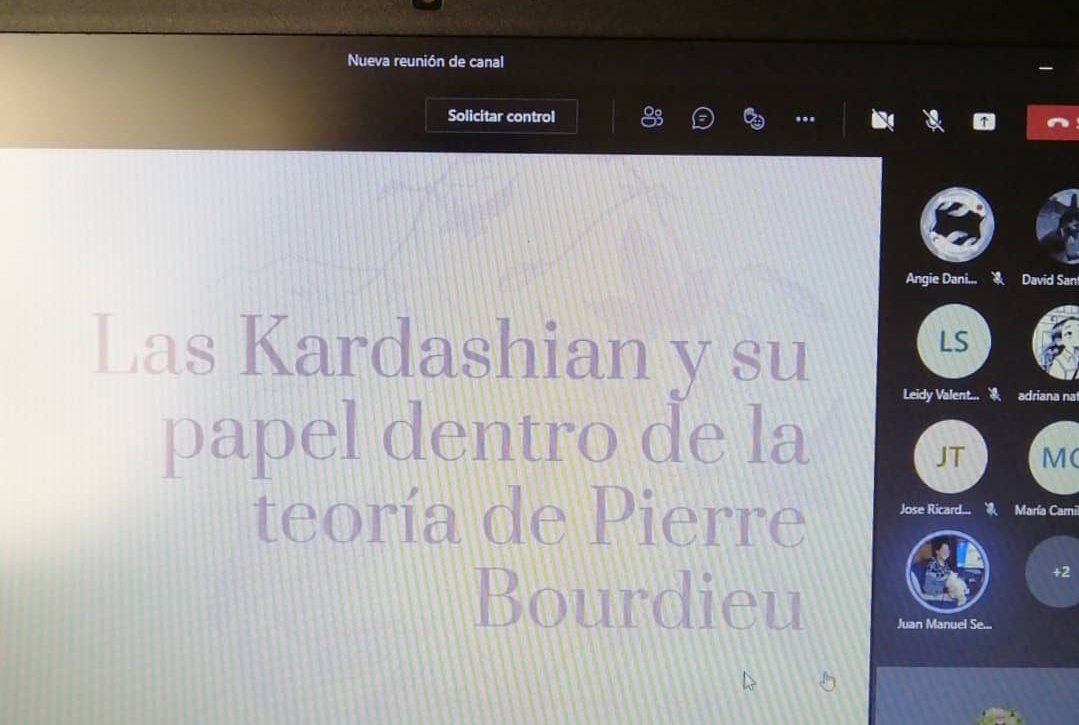Select Juan Manuel Se participant avatar
Viewport: 1079px width, 725px height.
tap(948, 572)
